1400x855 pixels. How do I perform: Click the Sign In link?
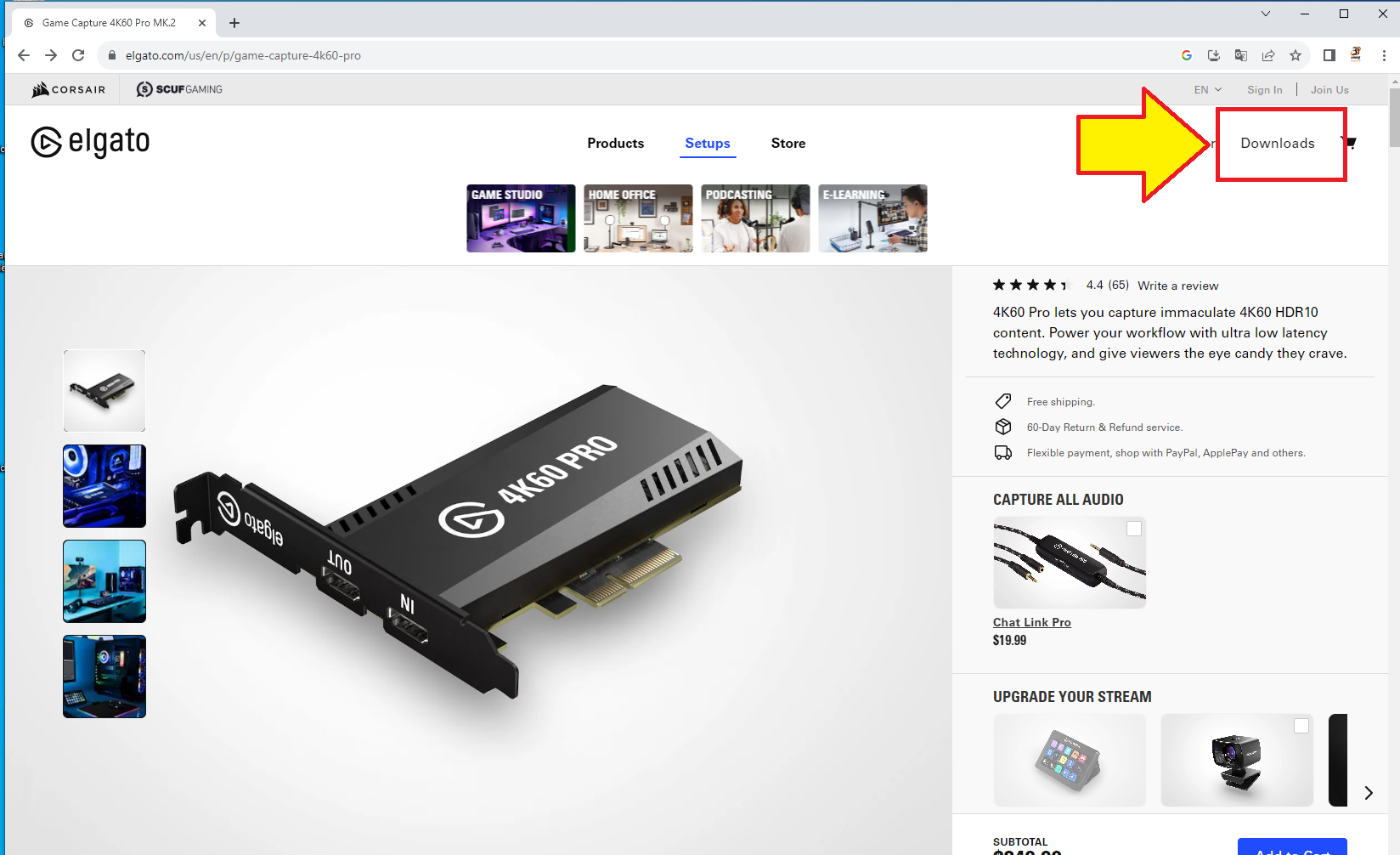pyautogui.click(x=1264, y=90)
